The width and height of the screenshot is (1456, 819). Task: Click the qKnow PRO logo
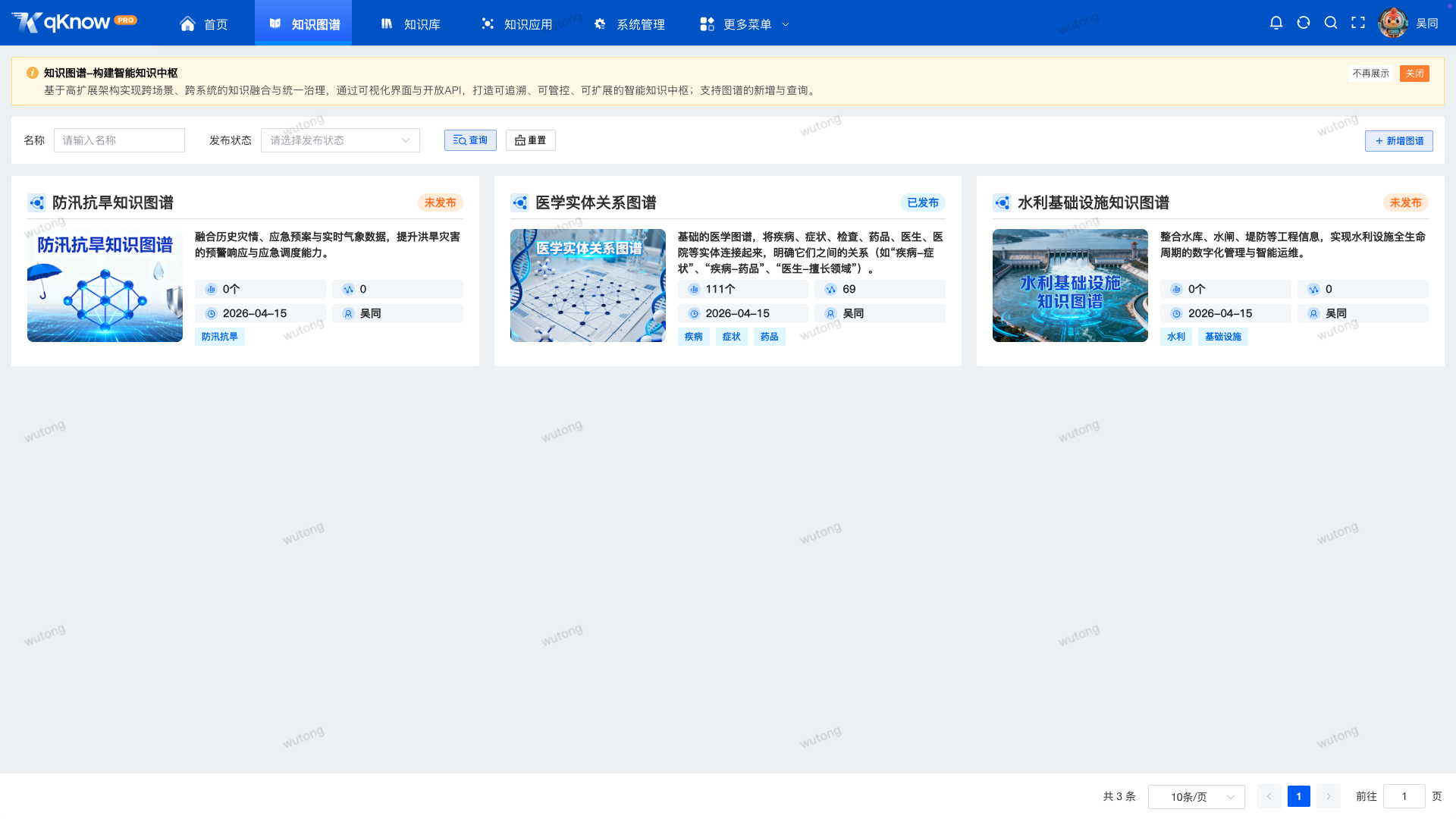coord(74,23)
